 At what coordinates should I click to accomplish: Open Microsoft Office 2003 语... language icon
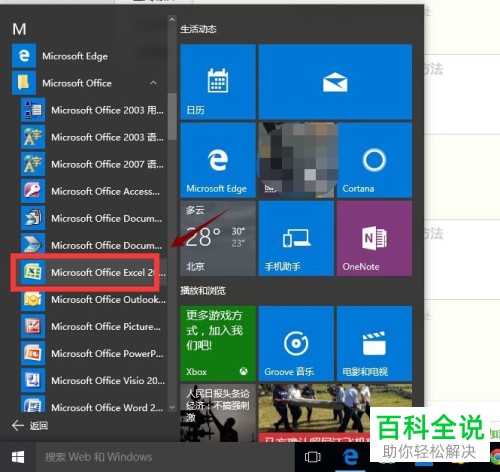(33, 137)
